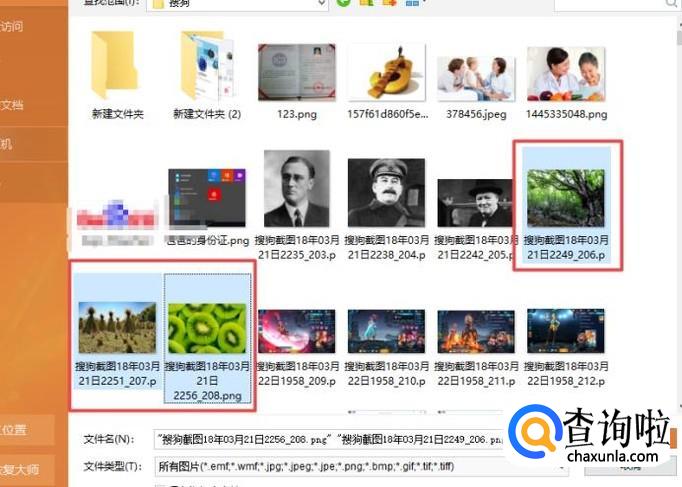Select forest tree image 2249_206
The width and height of the screenshot is (682, 487).
point(567,201)
